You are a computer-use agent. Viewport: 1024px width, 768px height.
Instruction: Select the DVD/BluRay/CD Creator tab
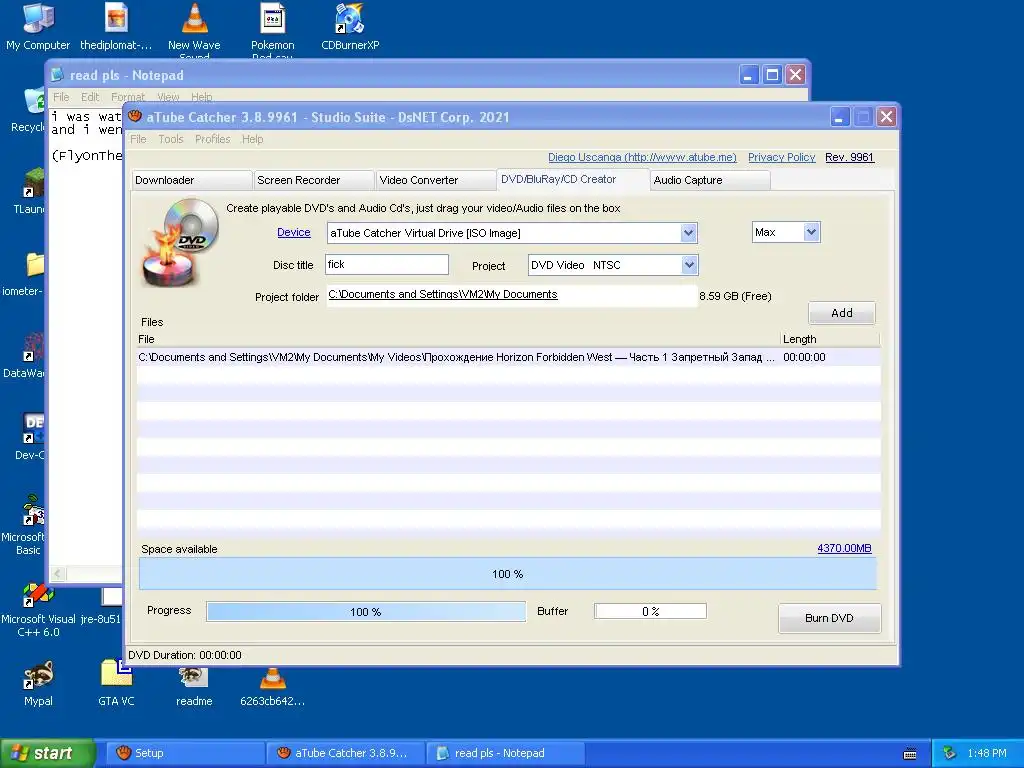pos(573,179)
